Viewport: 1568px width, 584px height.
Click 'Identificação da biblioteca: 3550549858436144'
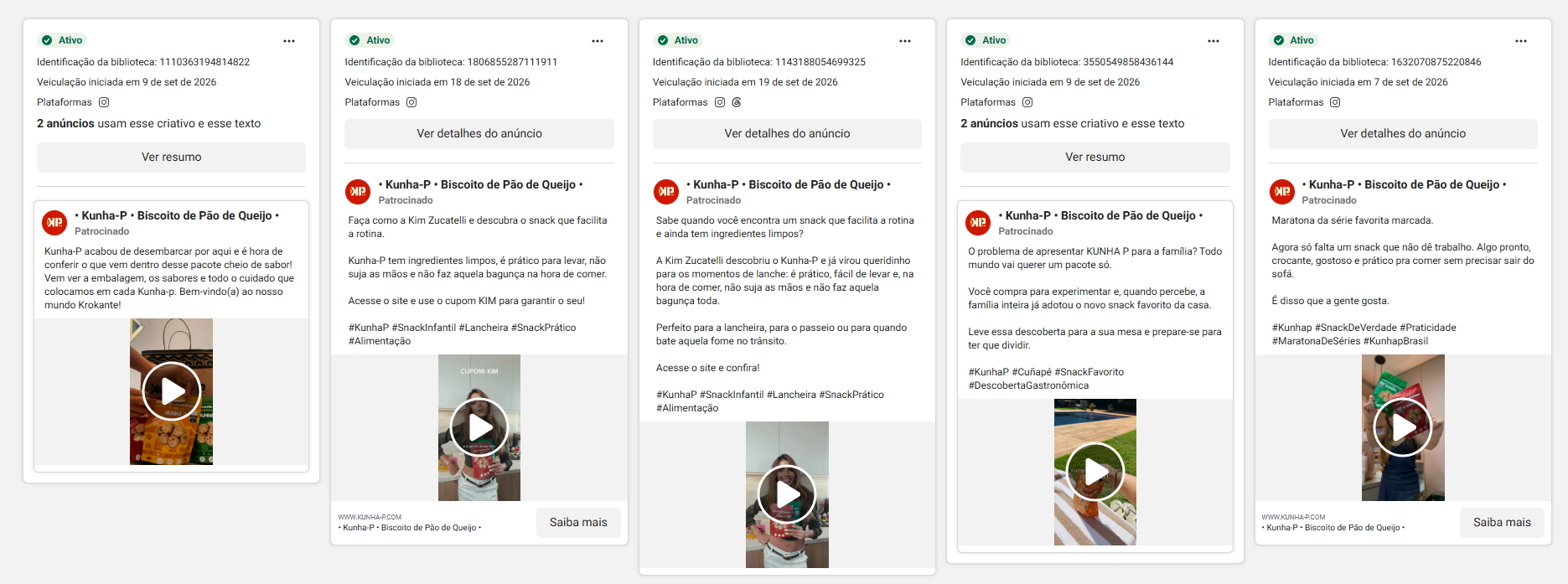pos(1067,62)
